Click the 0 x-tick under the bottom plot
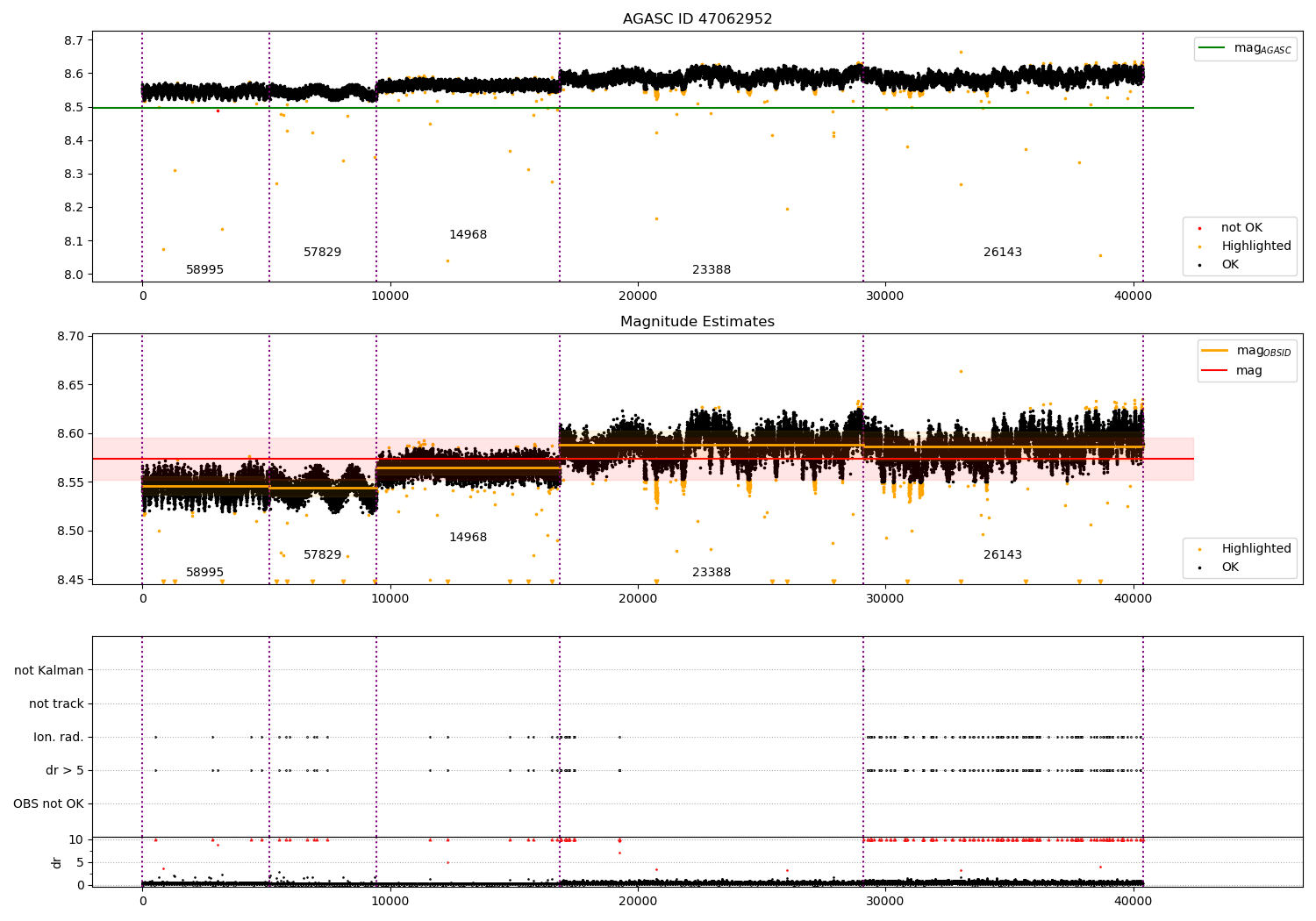1316x921 pixels. 142,901
